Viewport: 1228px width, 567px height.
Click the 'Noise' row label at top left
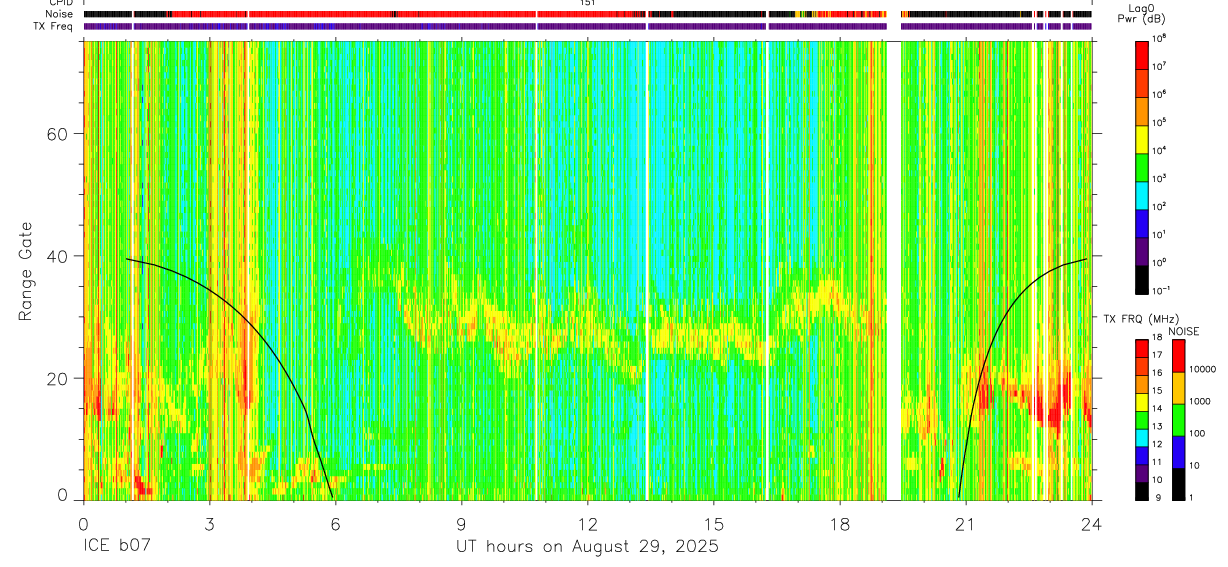click(60, 15)
